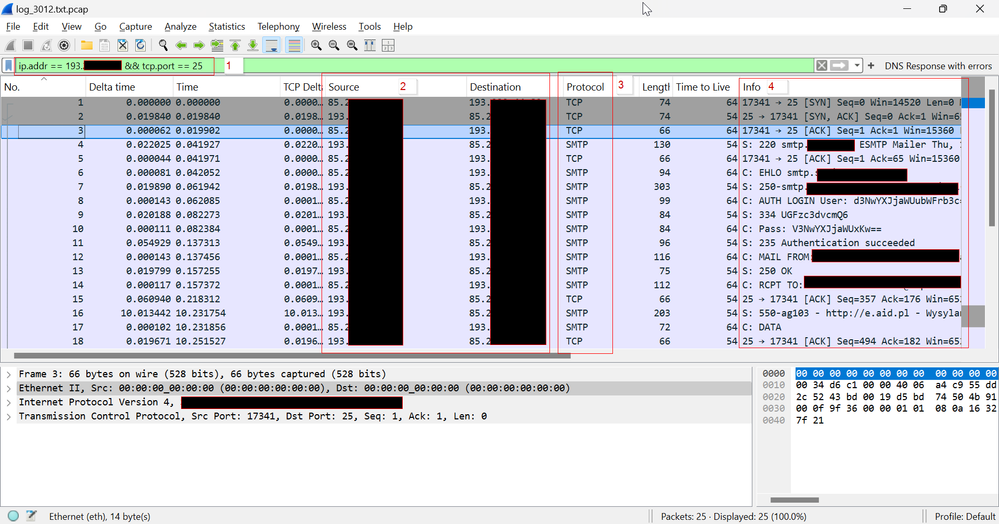Open the Statistics menu
This screenshot has height=524, width=999.
[x=227, y=26]
